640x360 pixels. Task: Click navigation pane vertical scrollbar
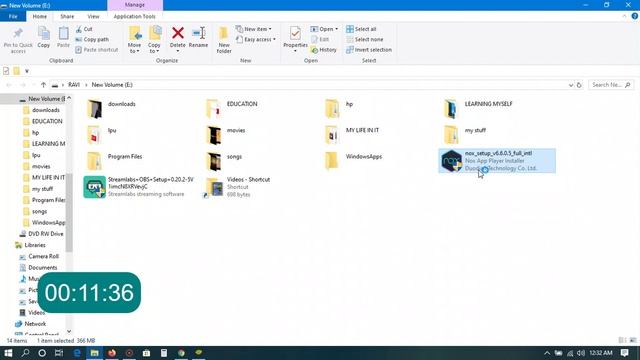point(69,212)
